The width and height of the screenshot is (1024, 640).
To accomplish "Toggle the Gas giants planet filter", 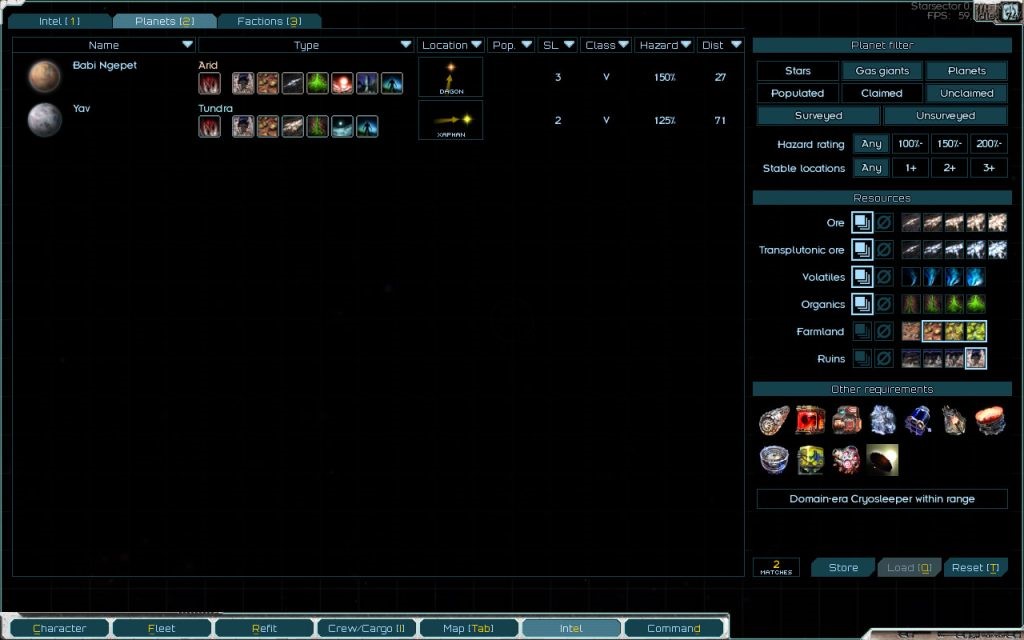I will [882, 71].
